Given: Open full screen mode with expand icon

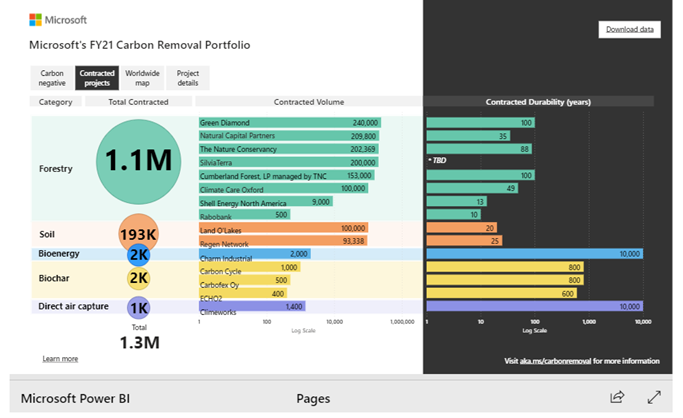Looking at the screenshot, I should point(654,397).
